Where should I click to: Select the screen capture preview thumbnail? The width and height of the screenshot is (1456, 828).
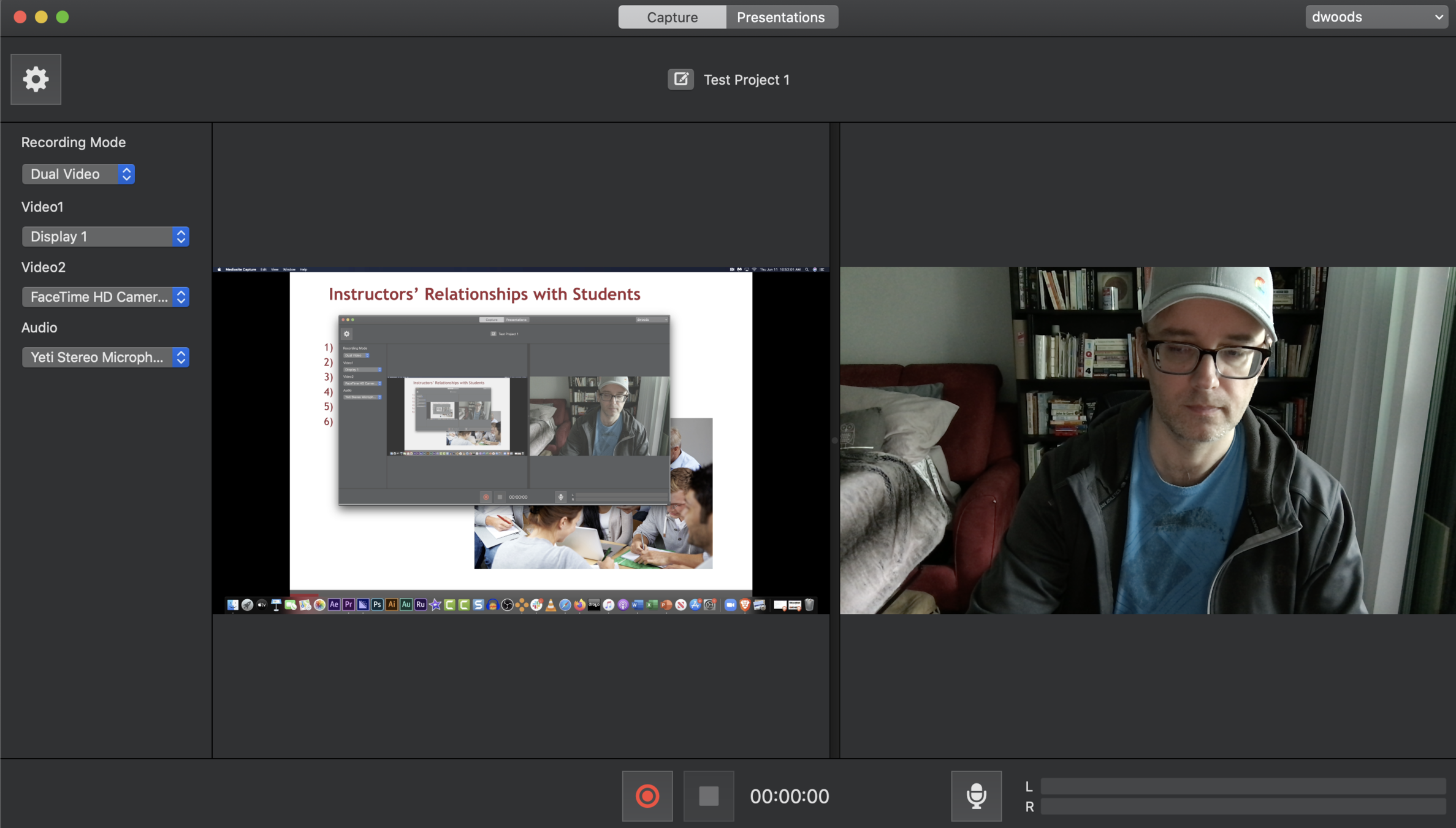(x=520, y=440)
